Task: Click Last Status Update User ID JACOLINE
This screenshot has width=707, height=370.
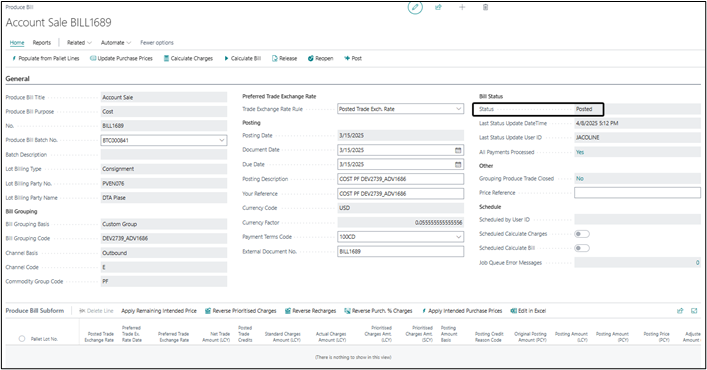Action: (x=588, y=137)
